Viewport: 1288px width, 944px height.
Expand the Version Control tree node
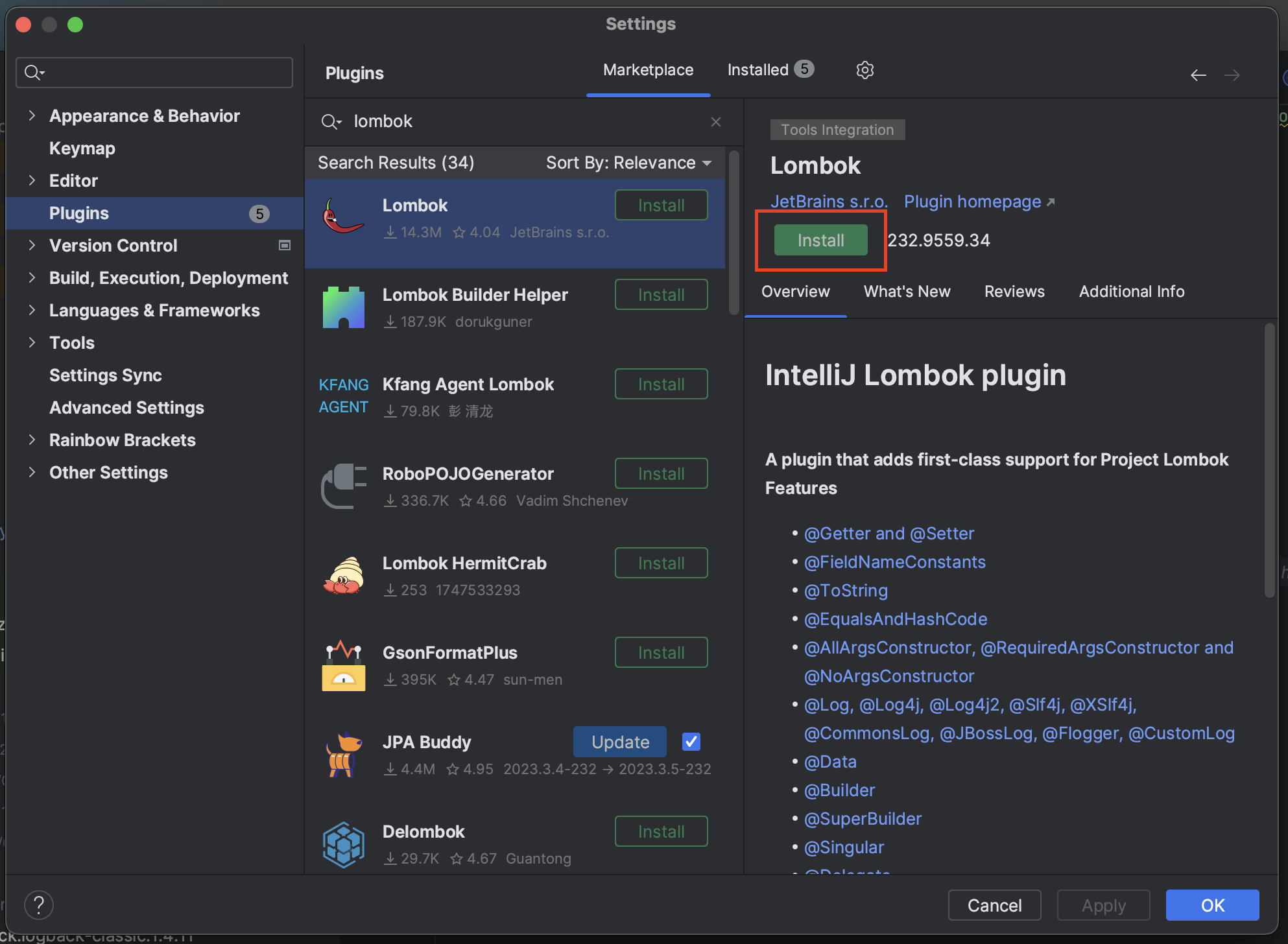tap(32, 246)
